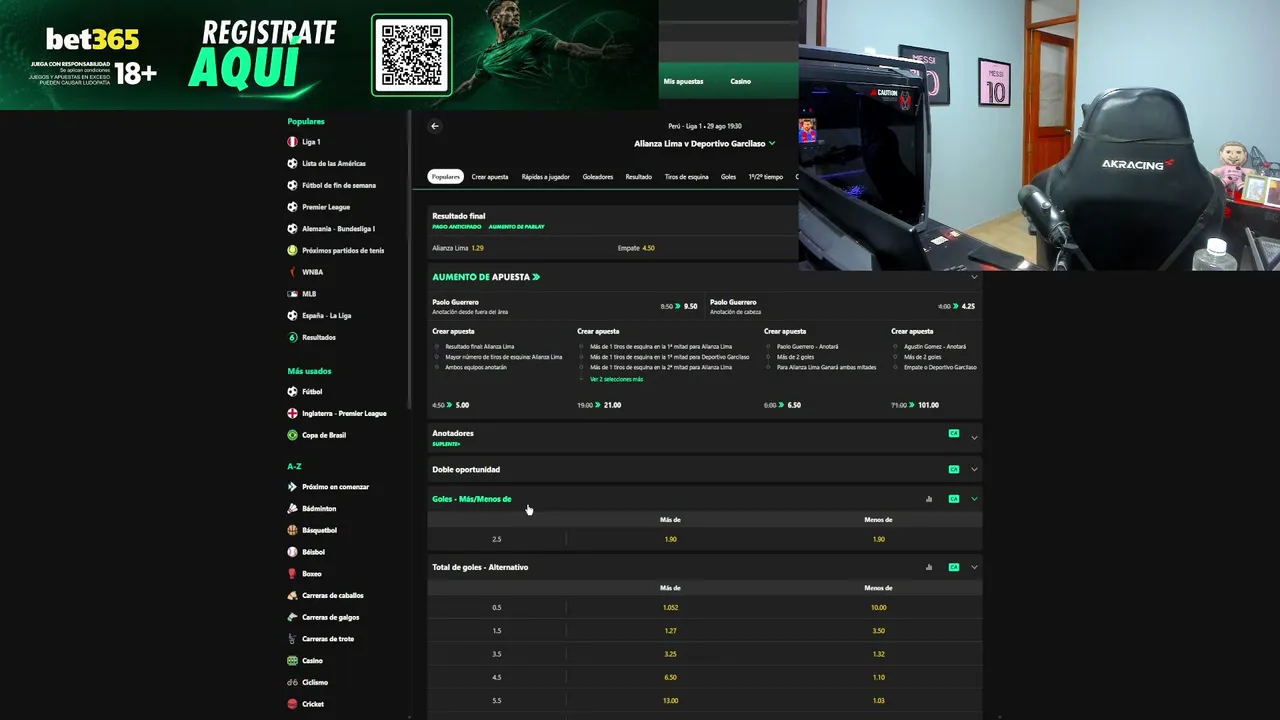Click the CA badge in Doble oportunidad row
The width and height of the screenshot is (1280, 720).
pos(954,469)
